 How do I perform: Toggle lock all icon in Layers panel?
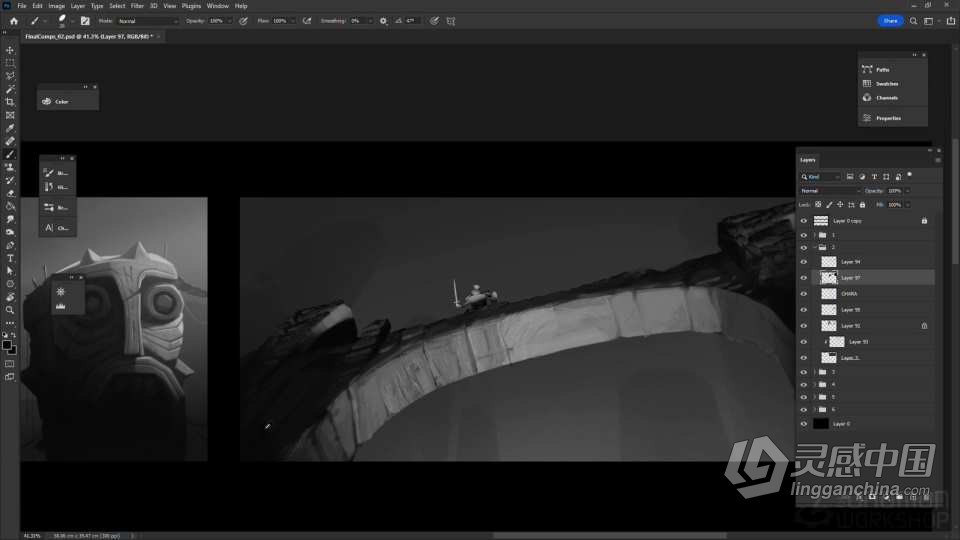coord(862,204)
